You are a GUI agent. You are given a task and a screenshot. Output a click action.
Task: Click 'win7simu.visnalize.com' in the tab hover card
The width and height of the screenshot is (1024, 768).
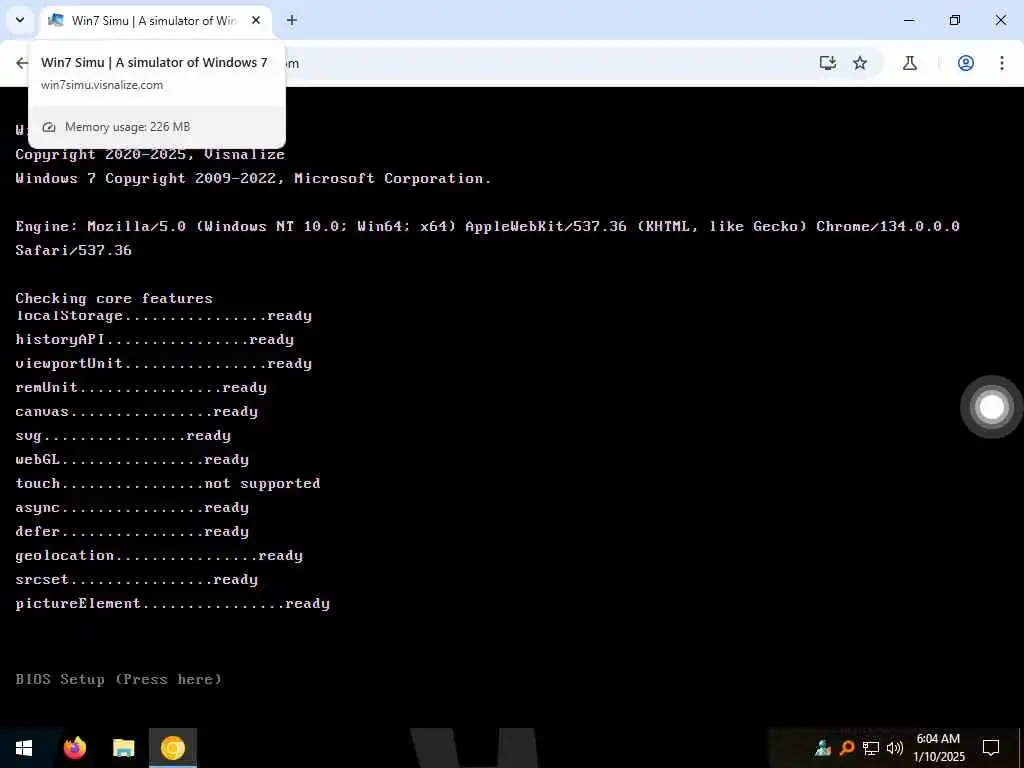[102, 85]
